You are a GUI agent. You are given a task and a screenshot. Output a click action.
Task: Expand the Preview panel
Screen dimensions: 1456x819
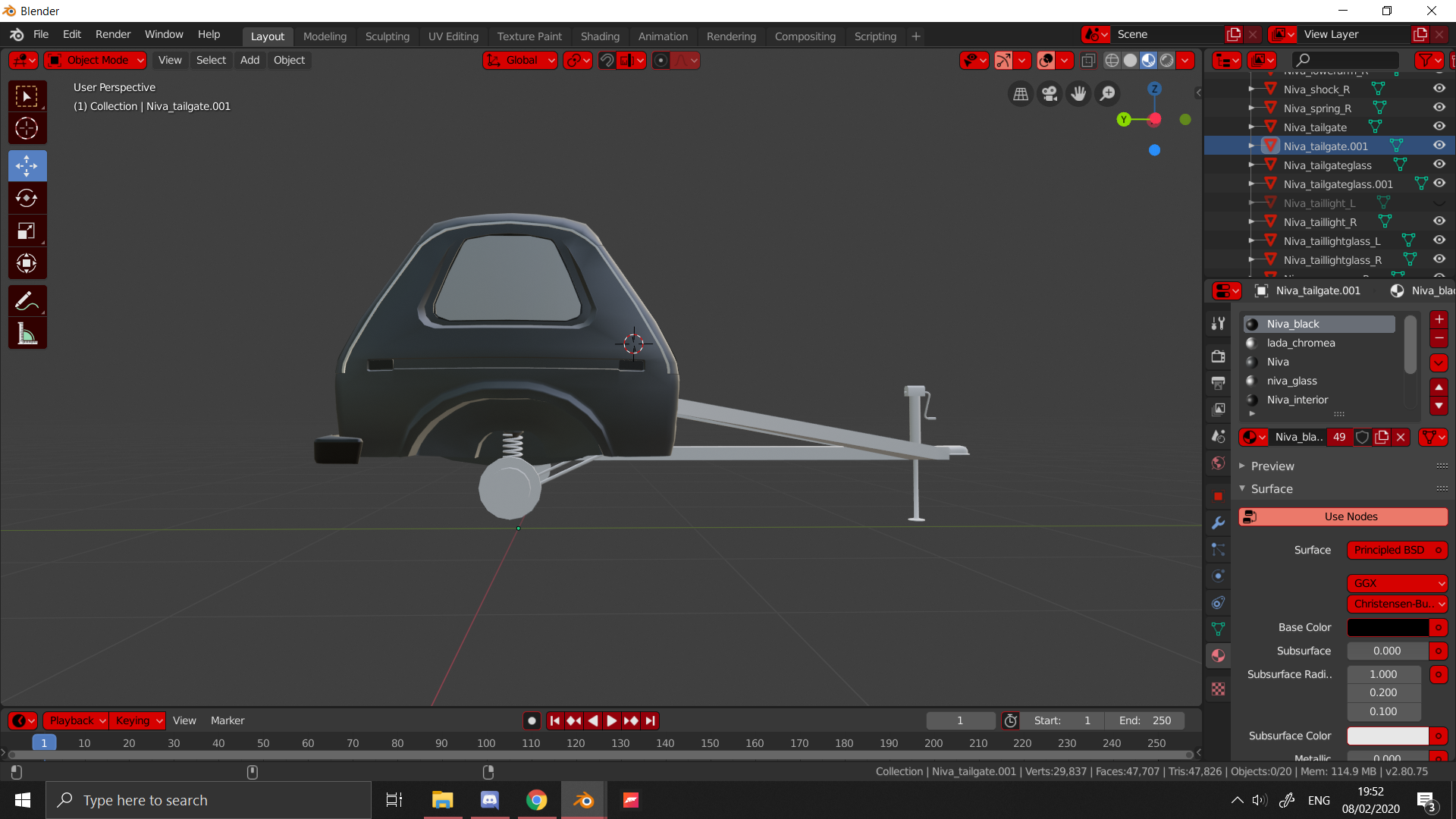1272,466
